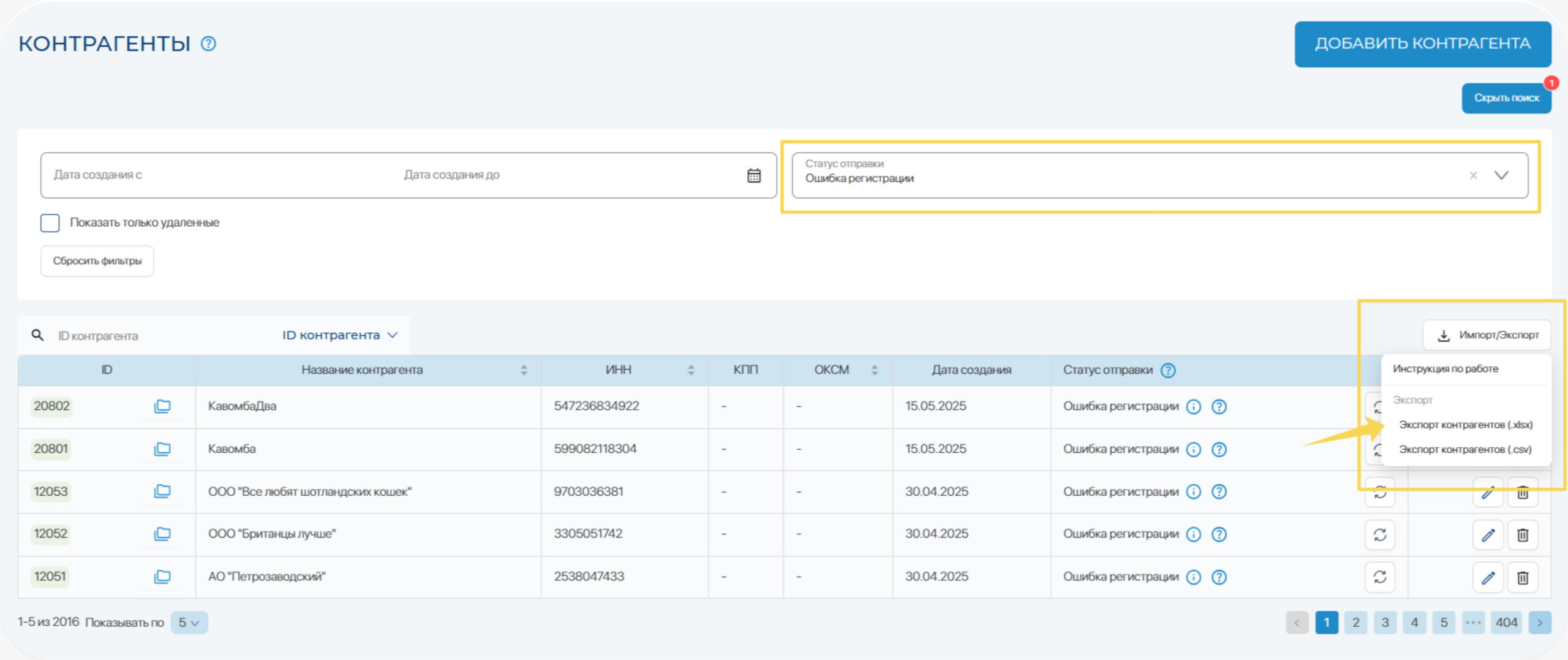1568x660 pixels.
Task: Edit the АО "Петрозаводский" row with pencil icon
Action: pos(1488,577)
